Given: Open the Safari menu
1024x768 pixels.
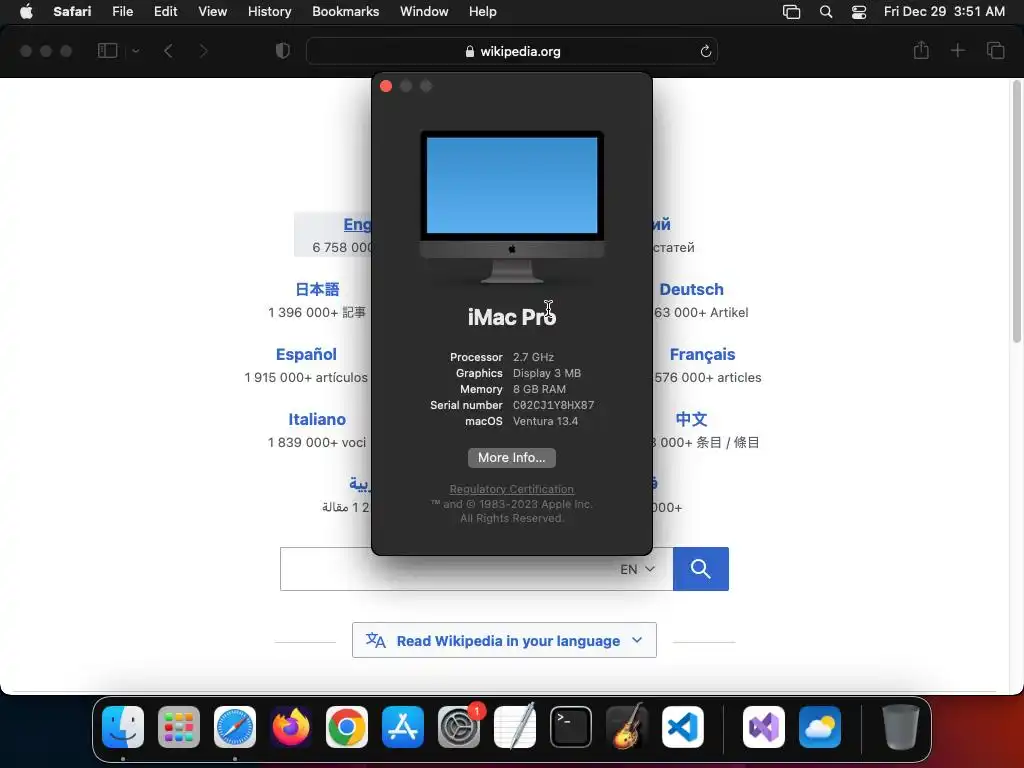Looking at the screenshot, I should tap(72, 11).
